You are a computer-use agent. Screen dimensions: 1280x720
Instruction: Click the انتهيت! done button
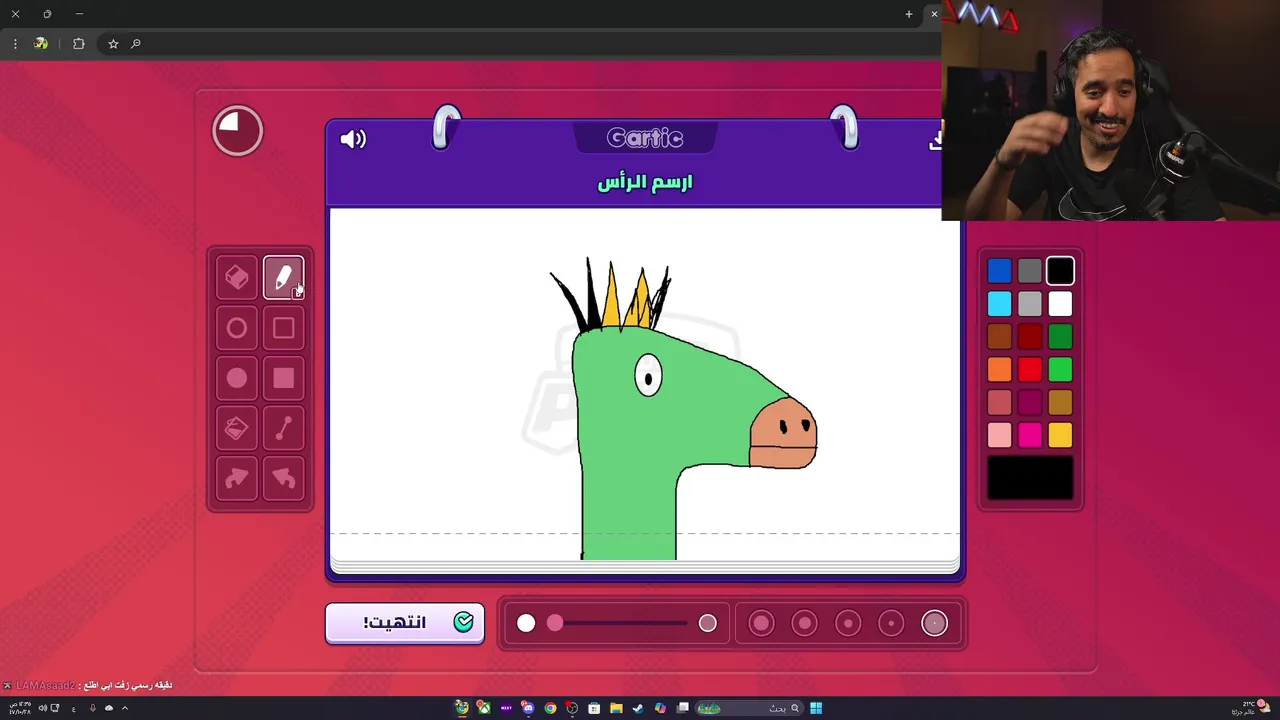pos(405,623)
